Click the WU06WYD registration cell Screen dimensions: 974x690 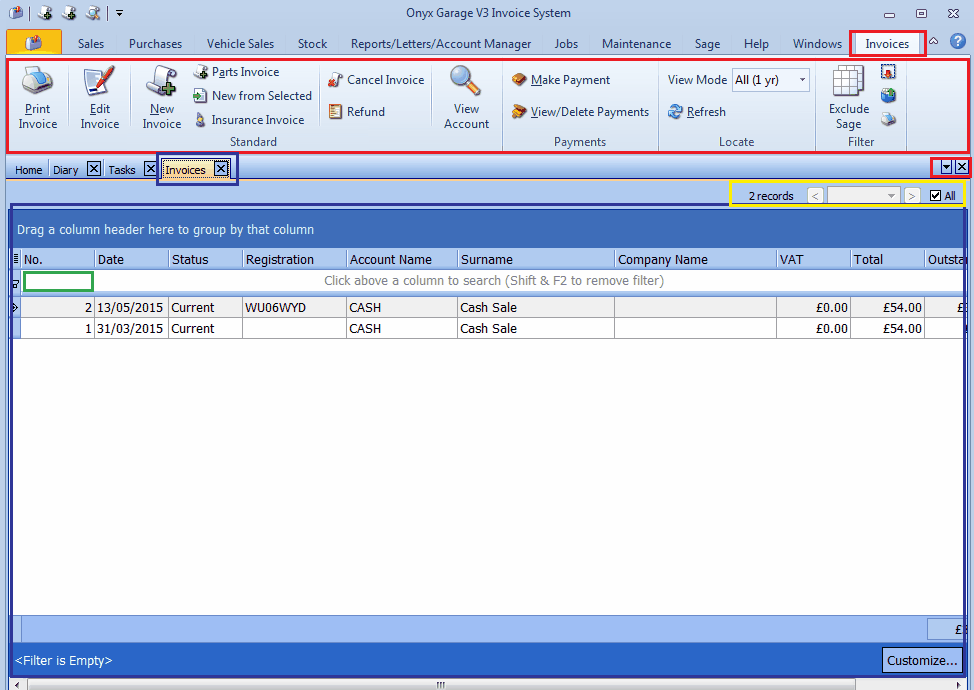(x=294, y=307)
